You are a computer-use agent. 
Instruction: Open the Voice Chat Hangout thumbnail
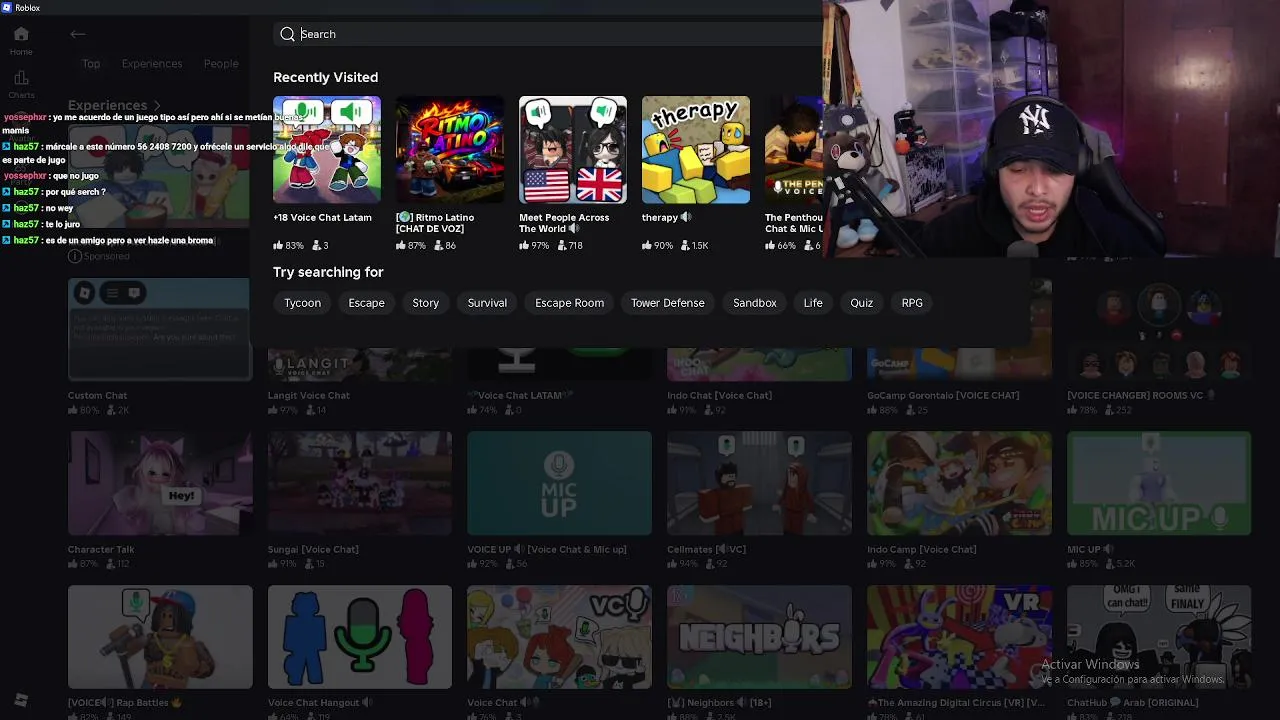[360, 638]
